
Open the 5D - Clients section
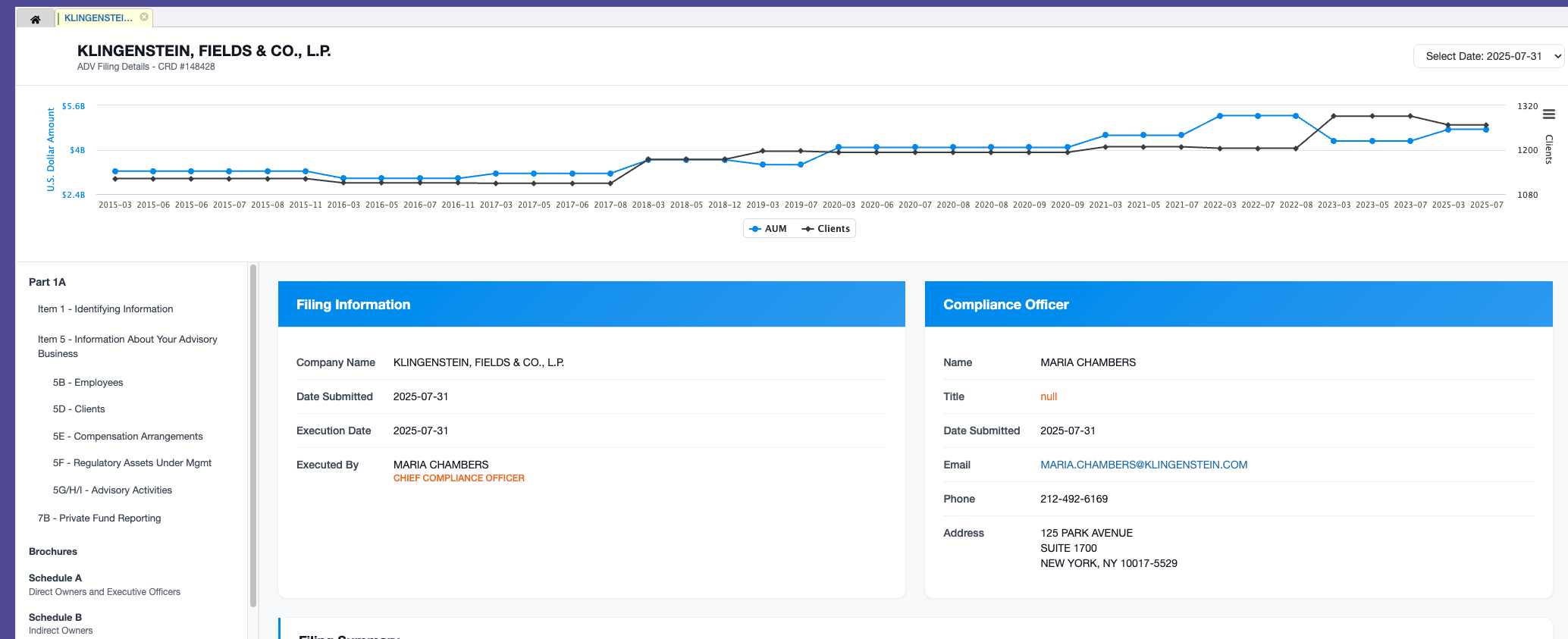79,409
